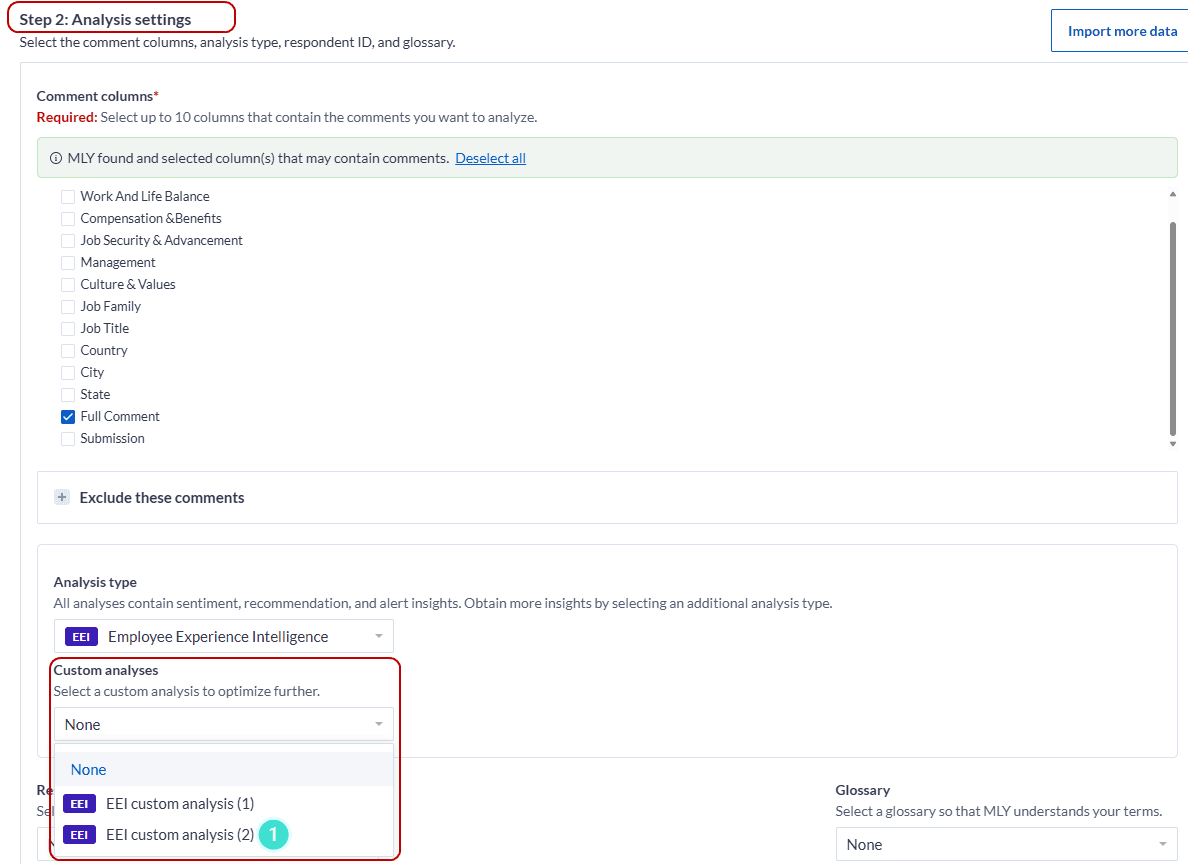This screenshot has width=1188, height=864.
Task: Click the Comment columns heading
Action: pos(95,96)
